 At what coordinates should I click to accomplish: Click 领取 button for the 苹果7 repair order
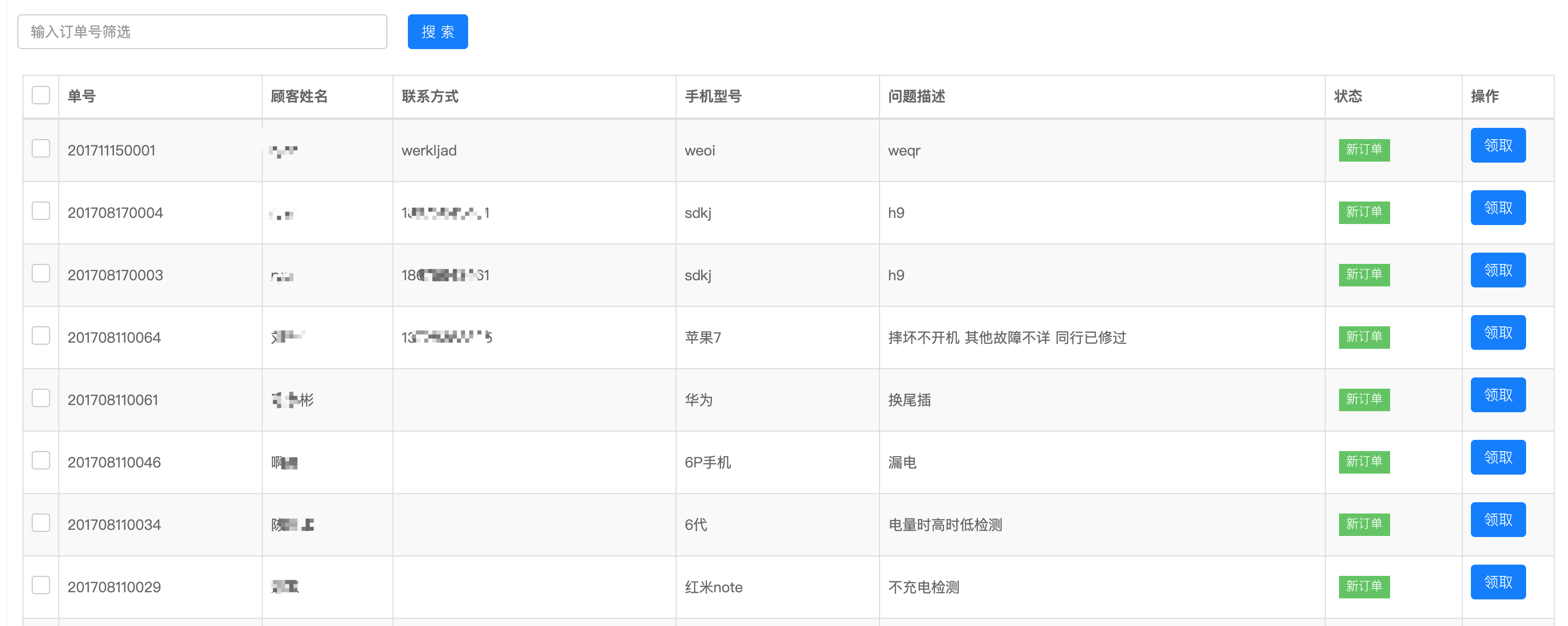point(1497,332)
